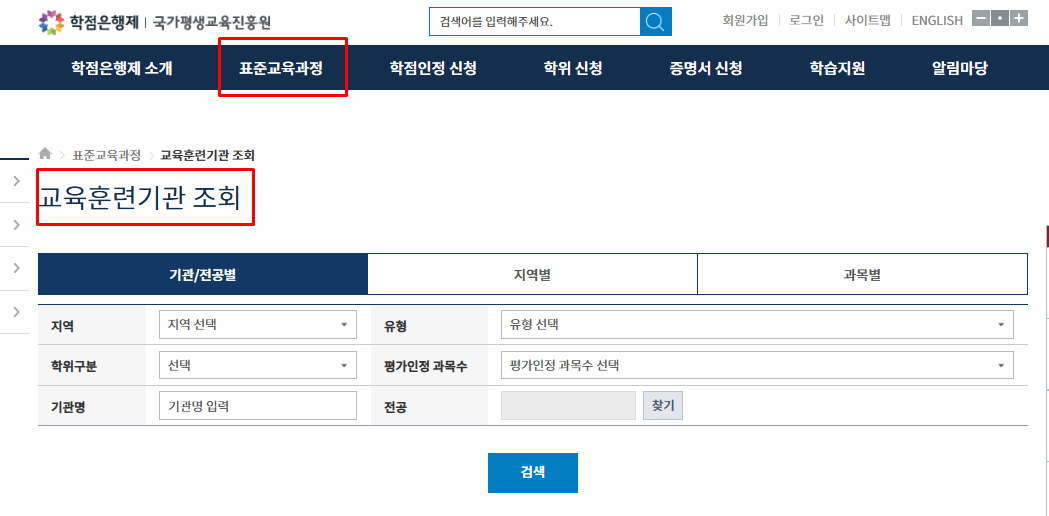Image resolution: width=1049 pixels, height=516 pixels.
Task: Expand the second left sidebar chevron
Action: click(17, 225)
